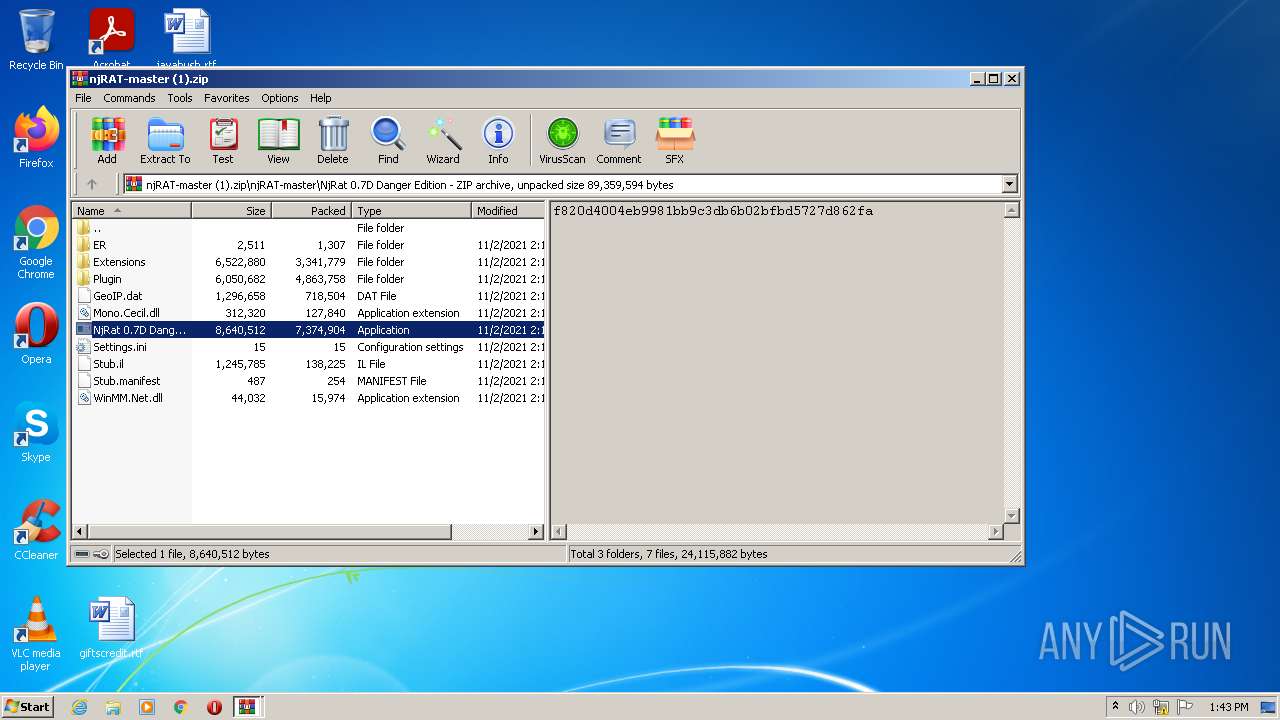Image resolution: width=1280 pixels, height=720 pixels.
Task: Click Opera taskbar icon
Action: [x=214, y=707]
